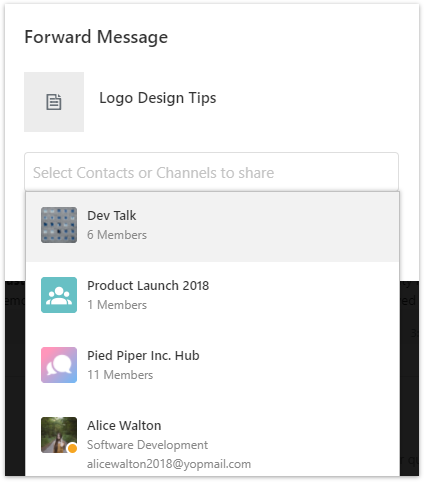424x482 pixels.
Task: Click Alice Walton's profile photo
Action: [59, 435]
